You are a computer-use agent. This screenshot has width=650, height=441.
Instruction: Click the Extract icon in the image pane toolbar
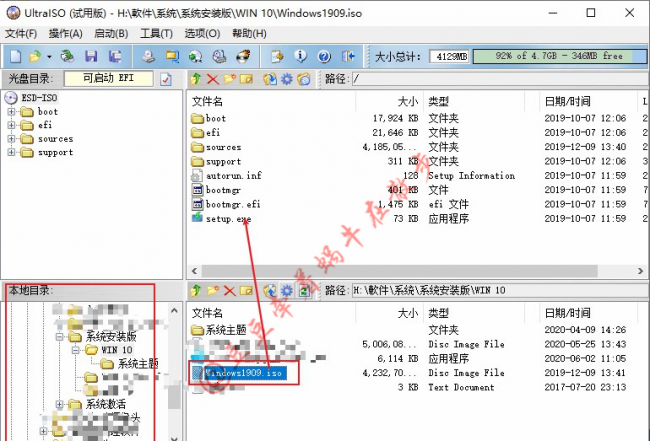(x=270, y=79)
